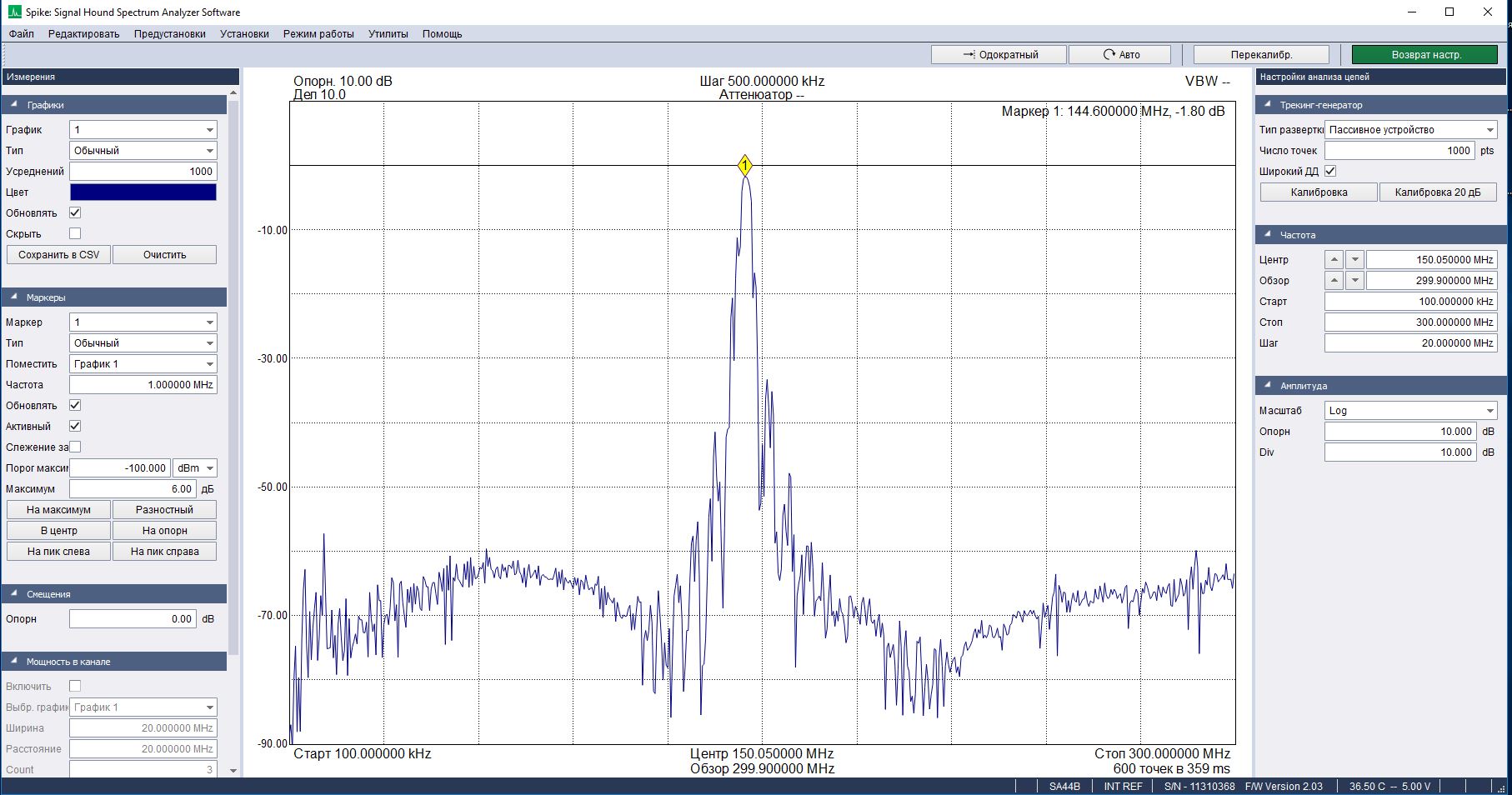Toggle the Обновлять checkbox under Графики

click(x=75, y=213)
